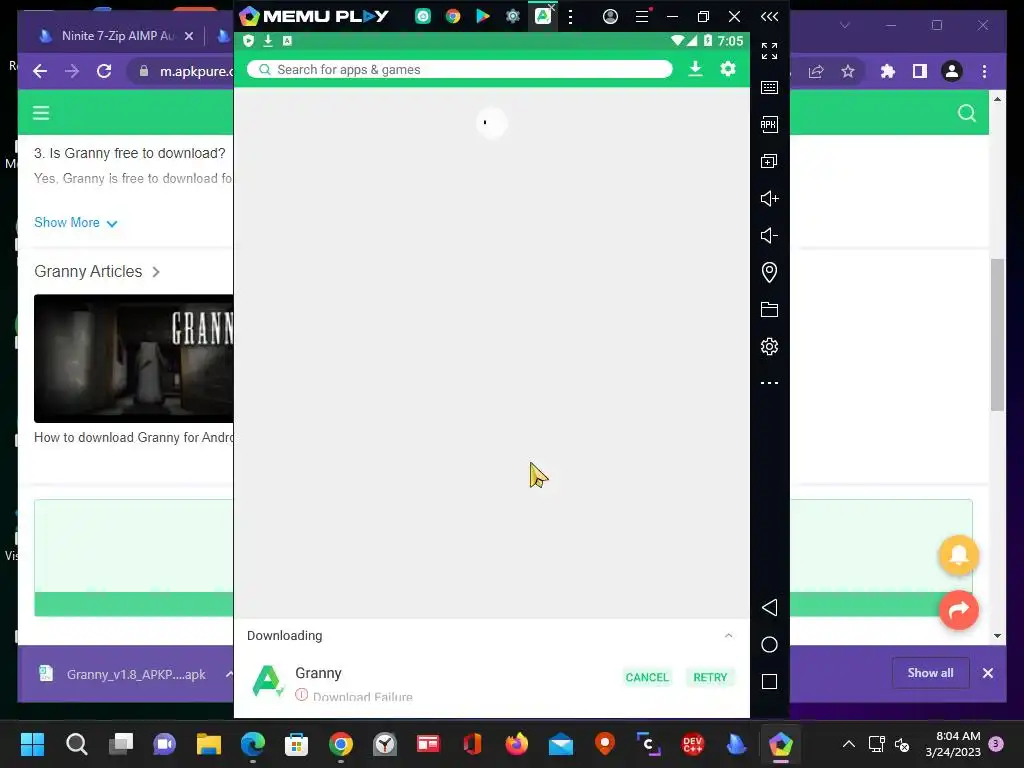
Task: Open MEmu hamburger main menu
Action: coord(643,16)
